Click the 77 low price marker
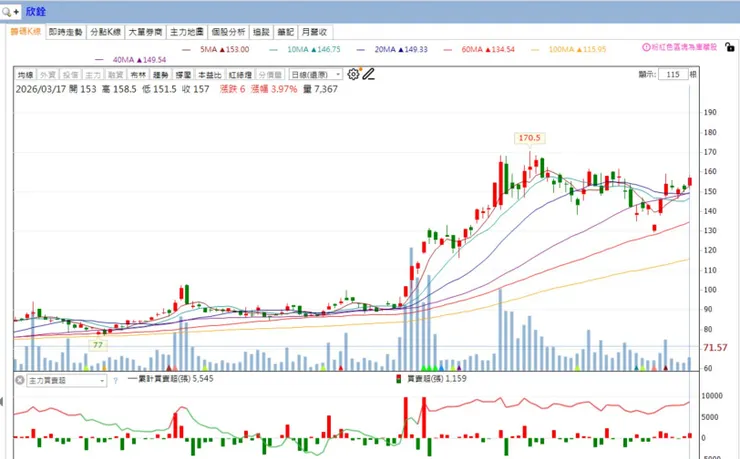 pos(98,345)
